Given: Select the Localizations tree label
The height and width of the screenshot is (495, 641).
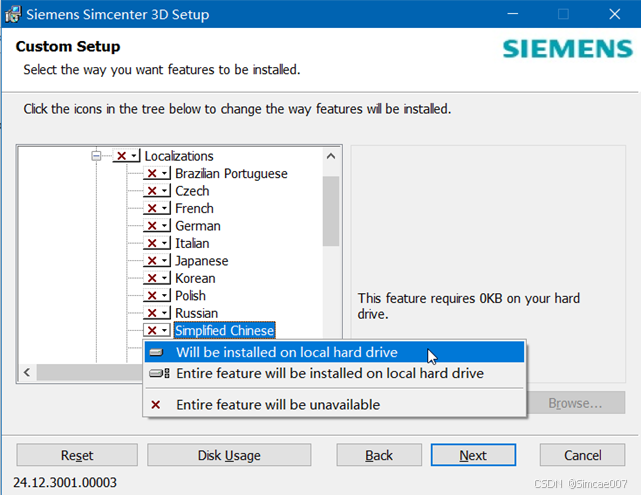Looking at the screenshot, I should (179, 156).
